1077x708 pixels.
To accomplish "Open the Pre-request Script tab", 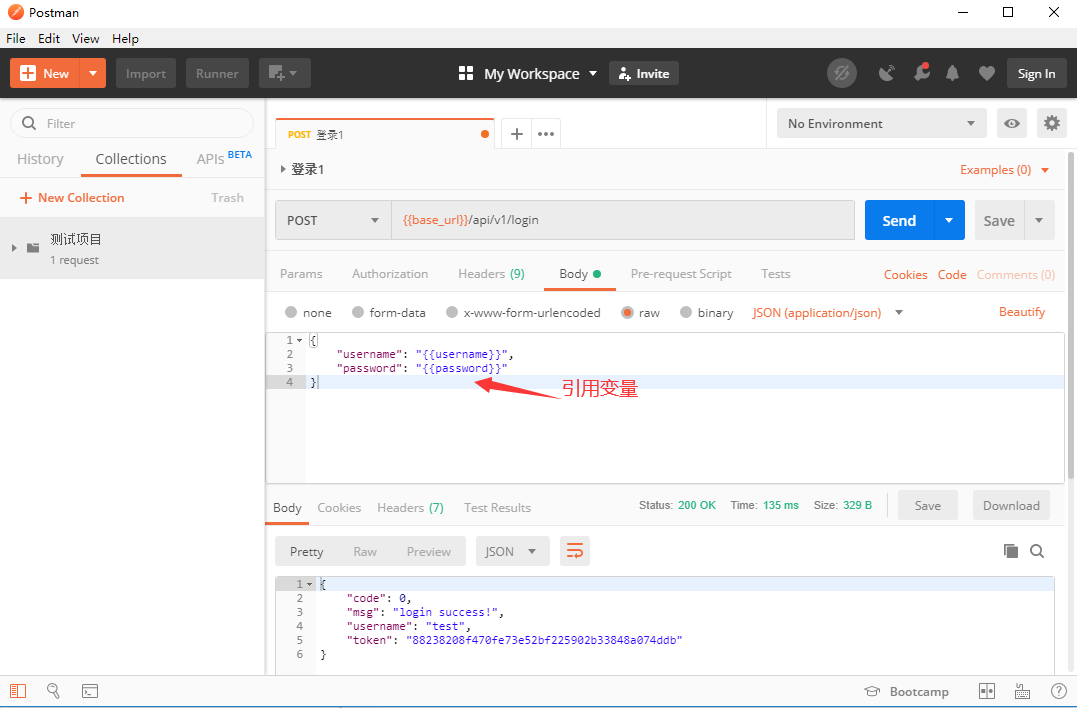I will (x=681, y=274).
